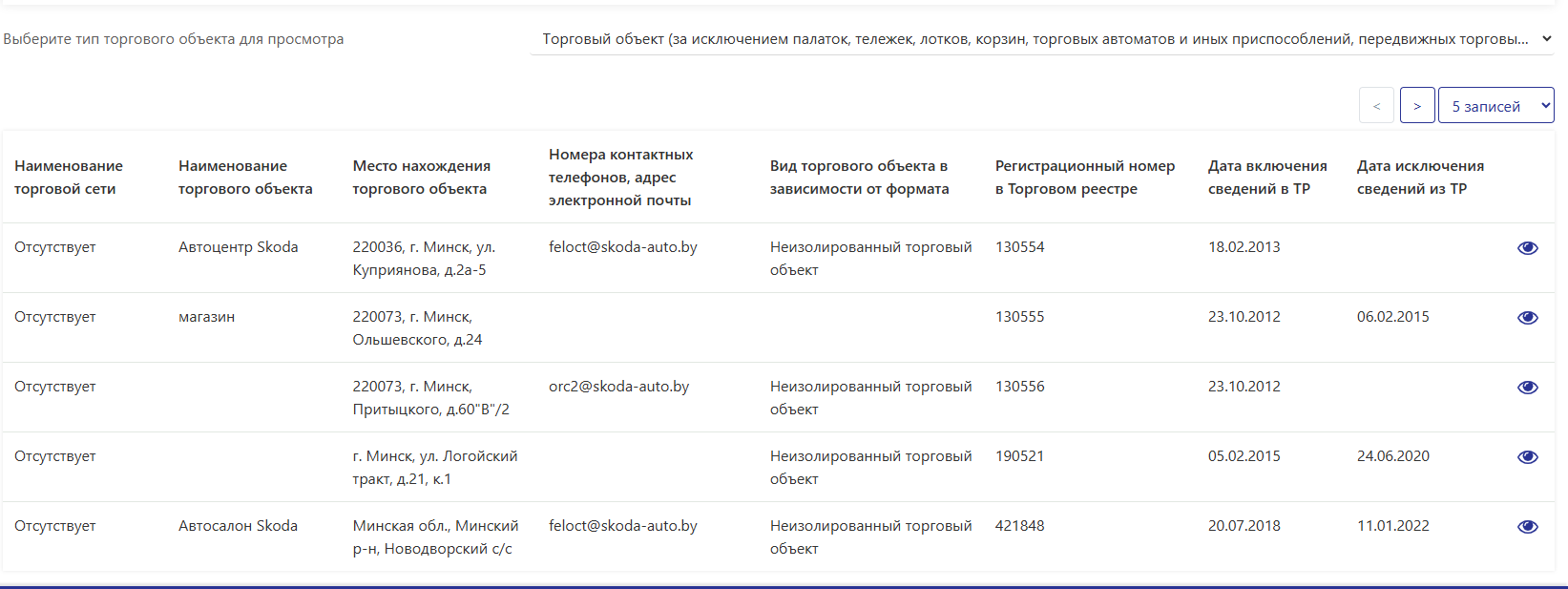This screenshot has width=1568, height=589.
Task: Open the '5 записей' page size dropdown
Action: 1495,106
